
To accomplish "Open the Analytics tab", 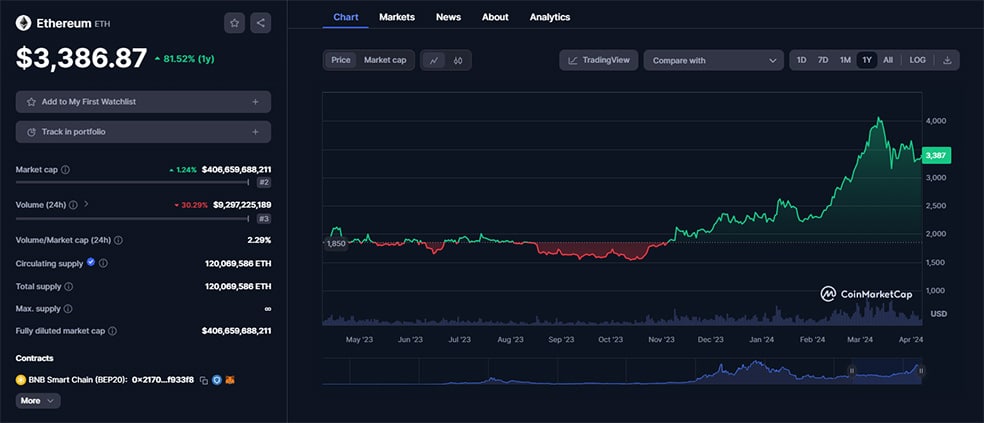I will 550,17.
